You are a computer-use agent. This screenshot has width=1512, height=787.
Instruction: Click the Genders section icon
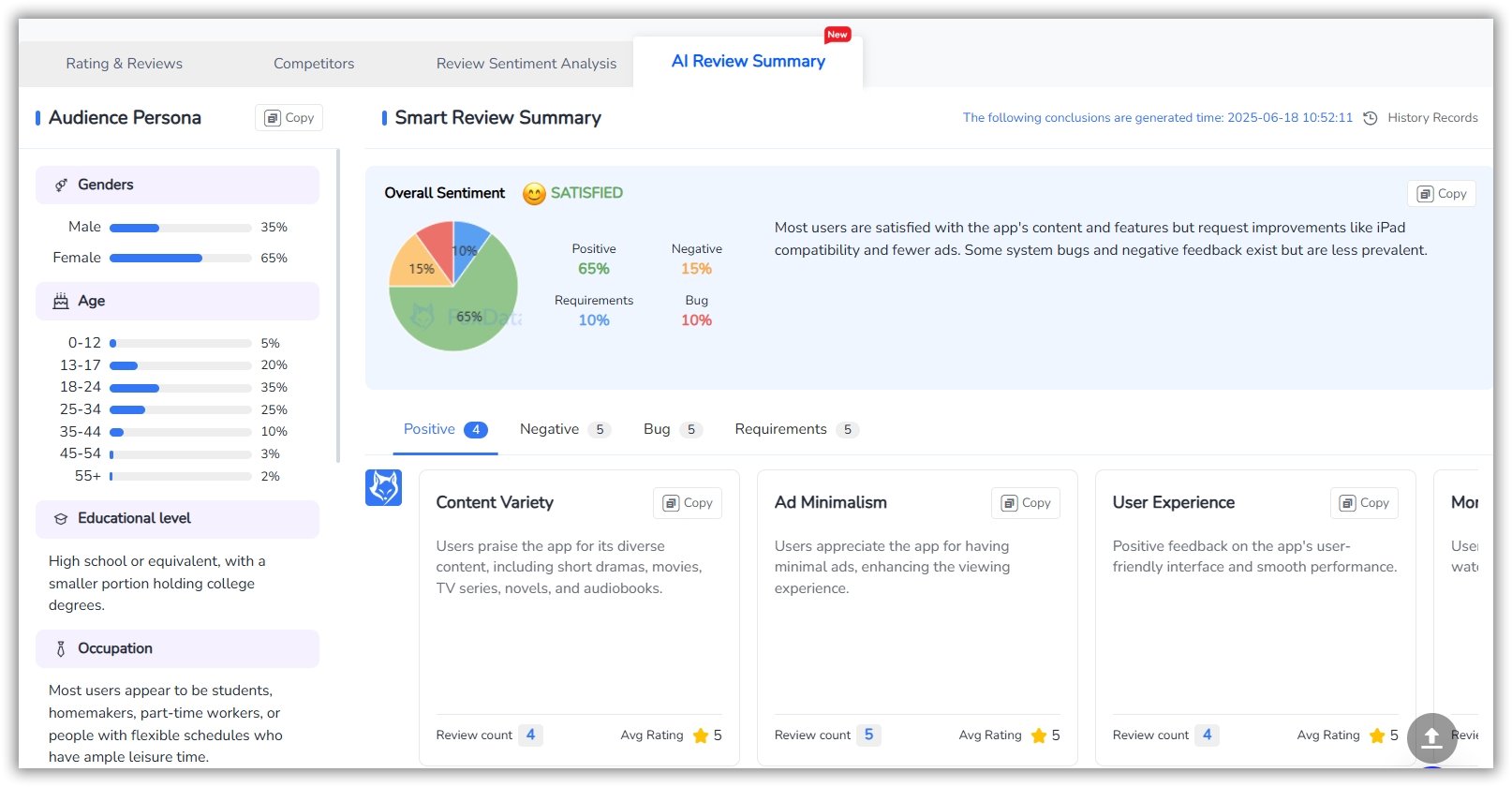click(61, 186)
